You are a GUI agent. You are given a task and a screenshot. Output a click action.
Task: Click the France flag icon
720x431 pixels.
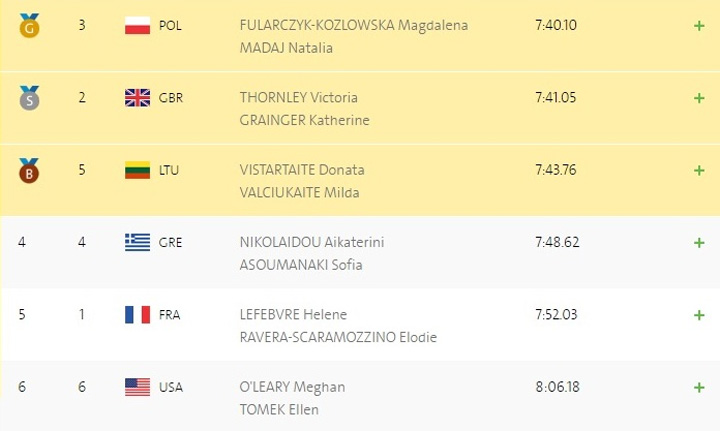(137, 314)
